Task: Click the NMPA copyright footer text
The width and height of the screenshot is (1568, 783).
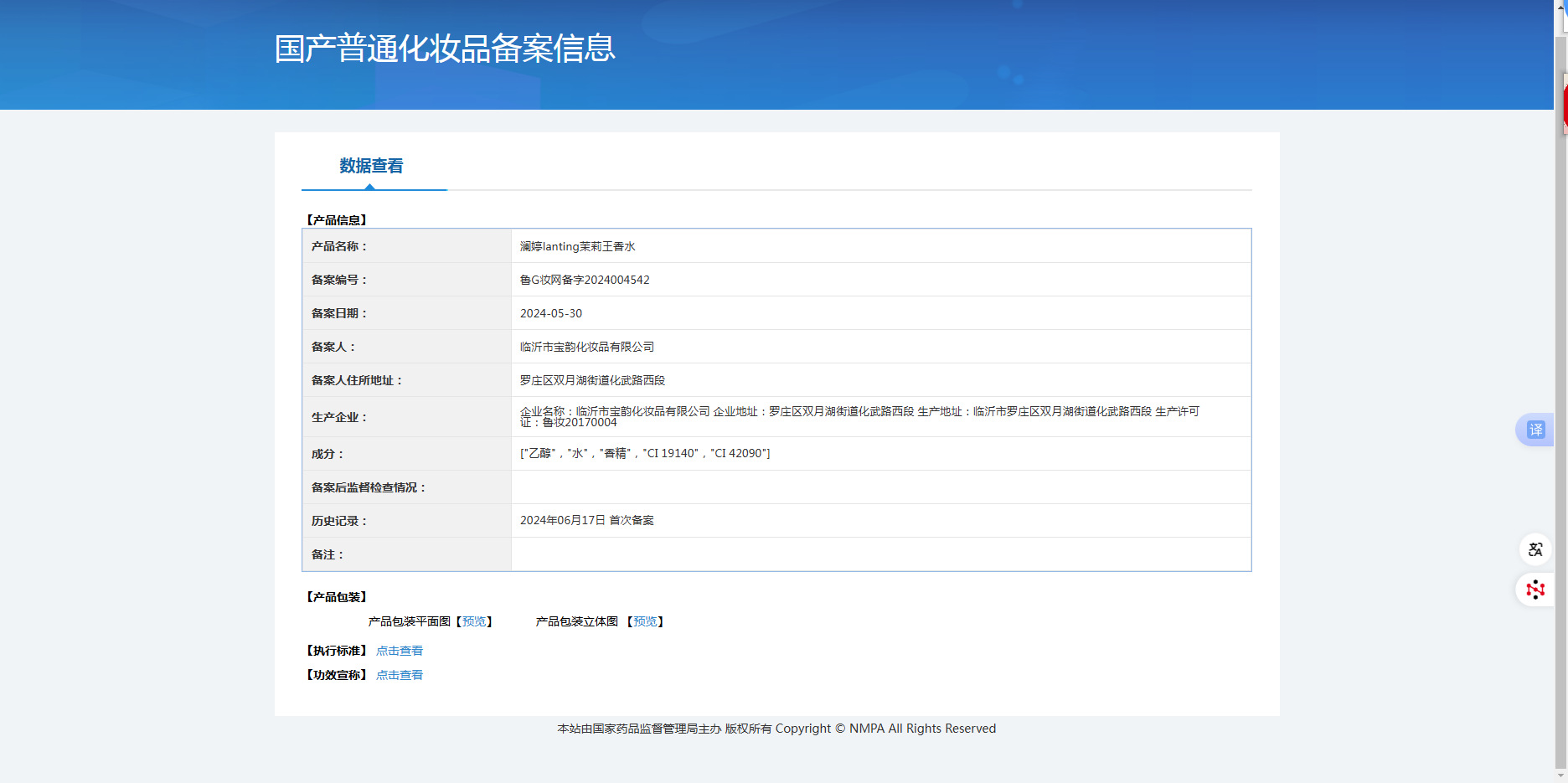Action: click(776, 729)
